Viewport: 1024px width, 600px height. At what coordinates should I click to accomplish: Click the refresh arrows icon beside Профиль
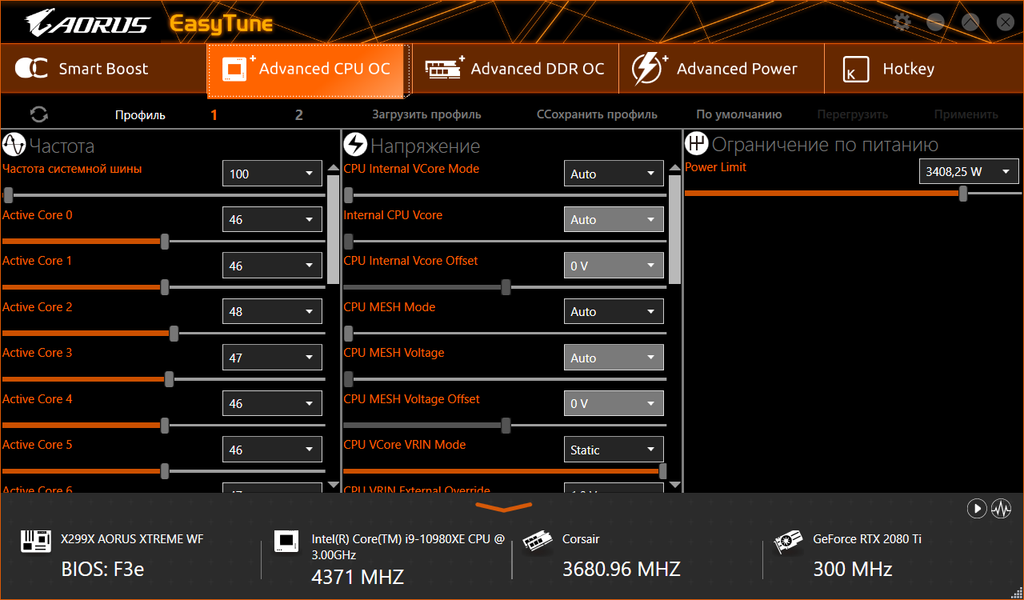click(39, 115)
